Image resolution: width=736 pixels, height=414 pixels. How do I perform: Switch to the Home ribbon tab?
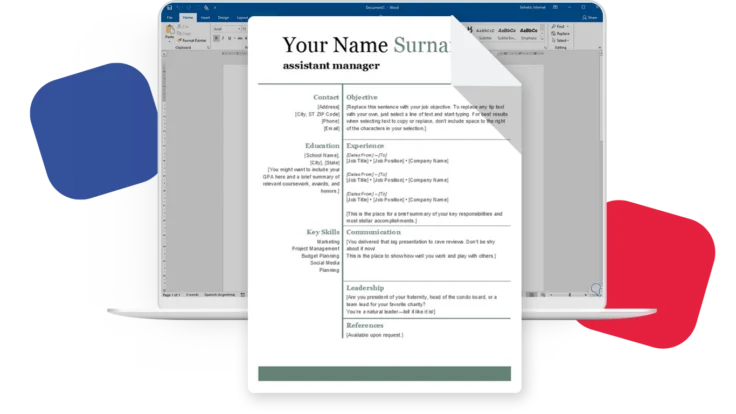[188, 18]
